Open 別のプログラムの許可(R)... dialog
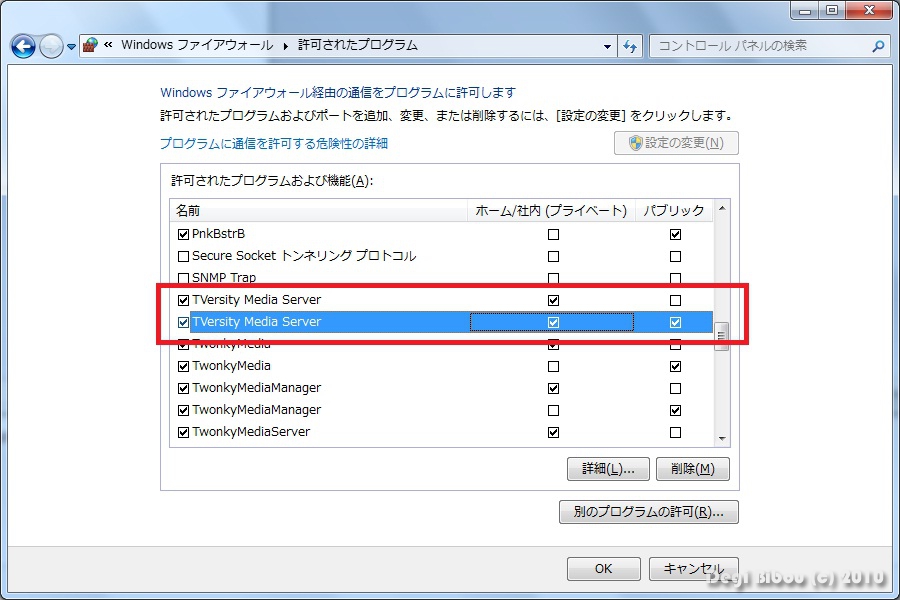 coord(649,512)
